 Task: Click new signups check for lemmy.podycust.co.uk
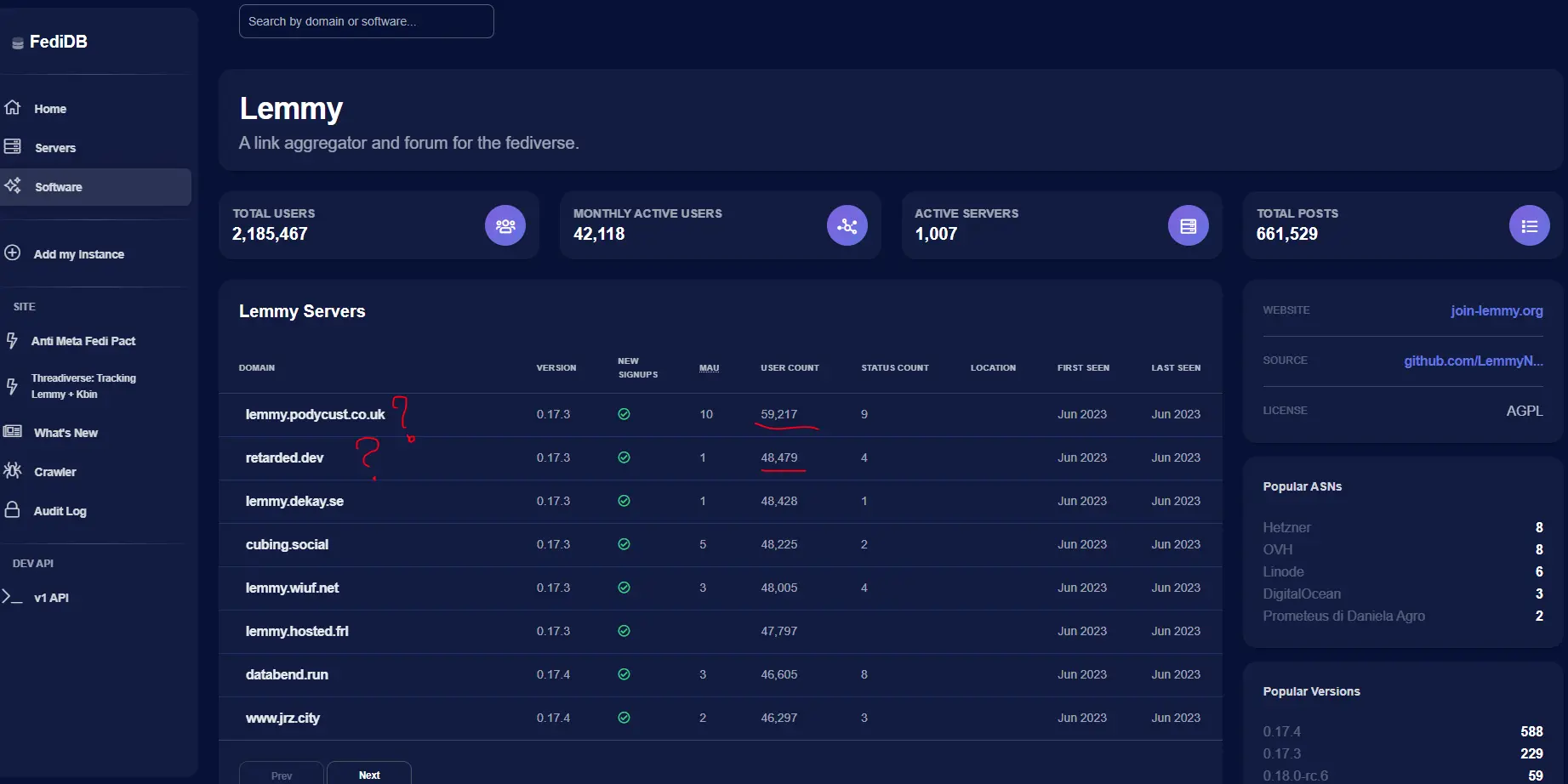tap(624, 414)
